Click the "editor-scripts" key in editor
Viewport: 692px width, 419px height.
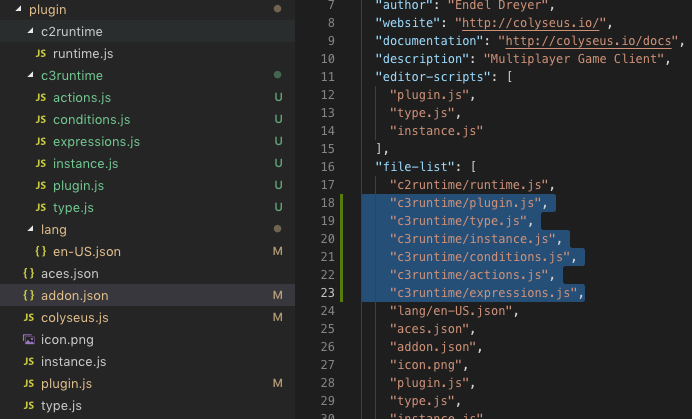coord(433,76)
